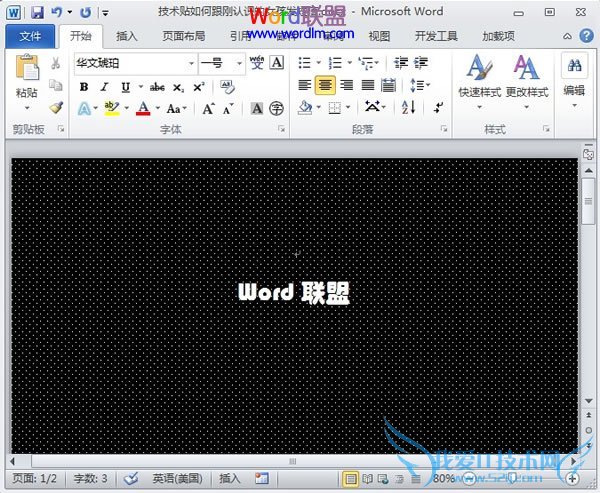Open Quick Styles gallery

pyautogui.click(x=479, y=80)
